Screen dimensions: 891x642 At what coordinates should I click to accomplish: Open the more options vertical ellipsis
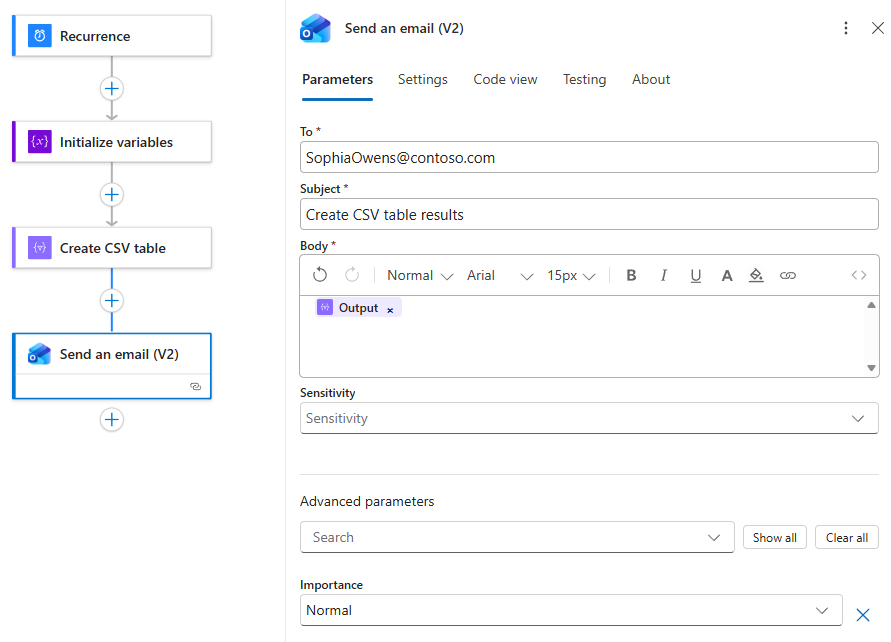tap(846, 28)
